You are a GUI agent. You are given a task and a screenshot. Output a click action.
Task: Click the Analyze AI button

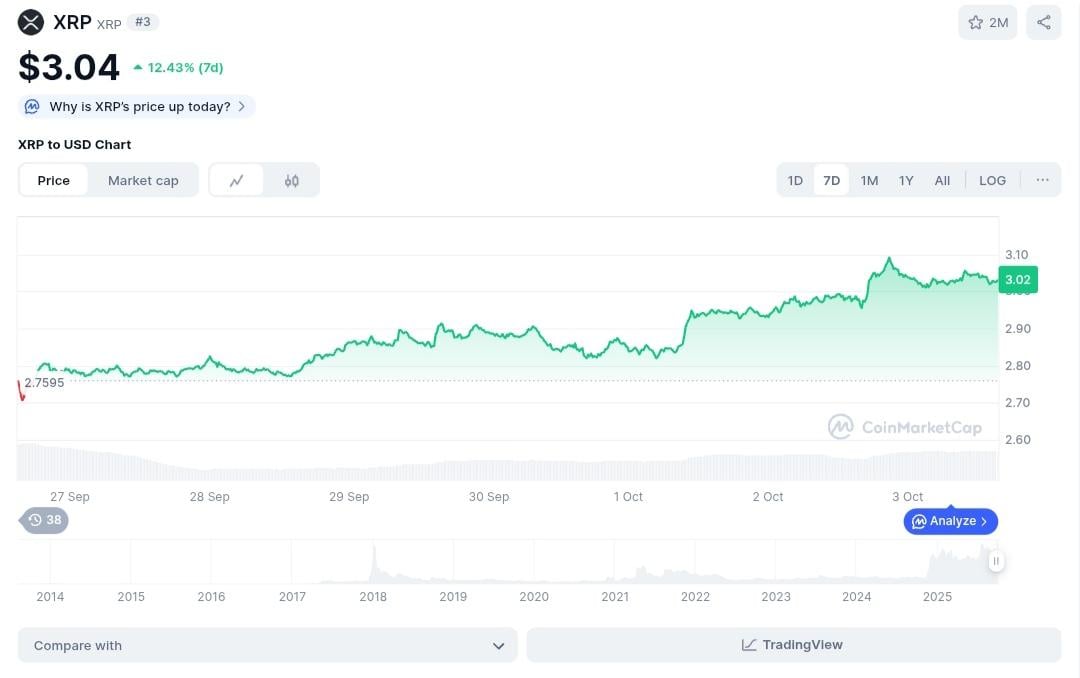tap(951, 521)
